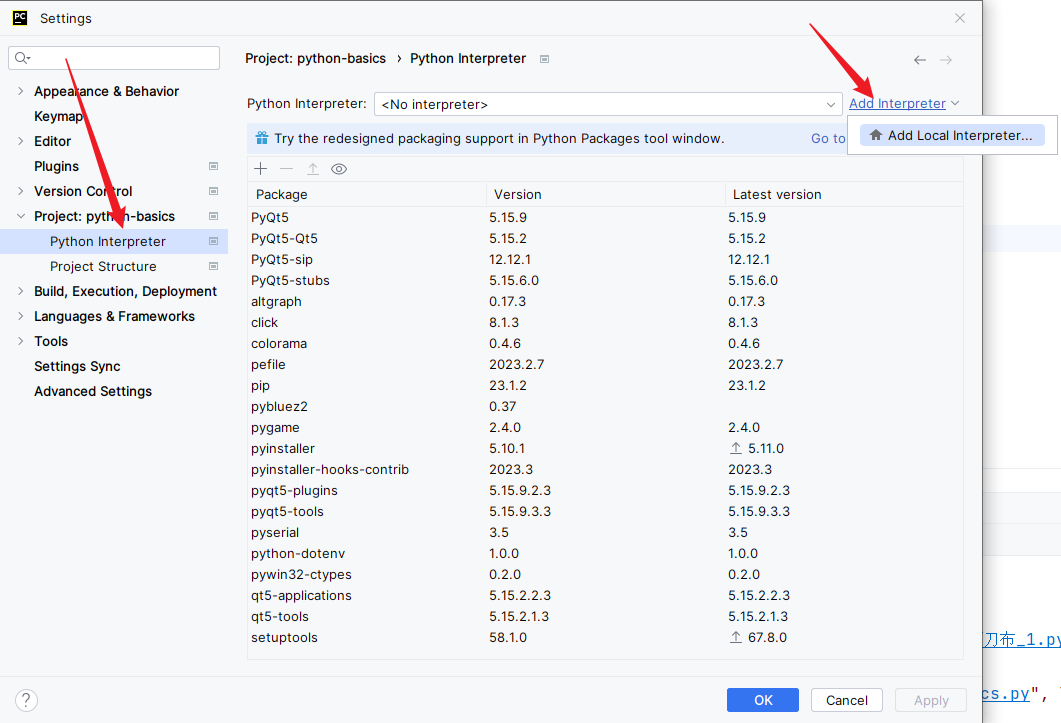The width and height of the screenshot is (1061, 723).
Task: Click project icon beside Project Structure row
Action: [213, 266]
